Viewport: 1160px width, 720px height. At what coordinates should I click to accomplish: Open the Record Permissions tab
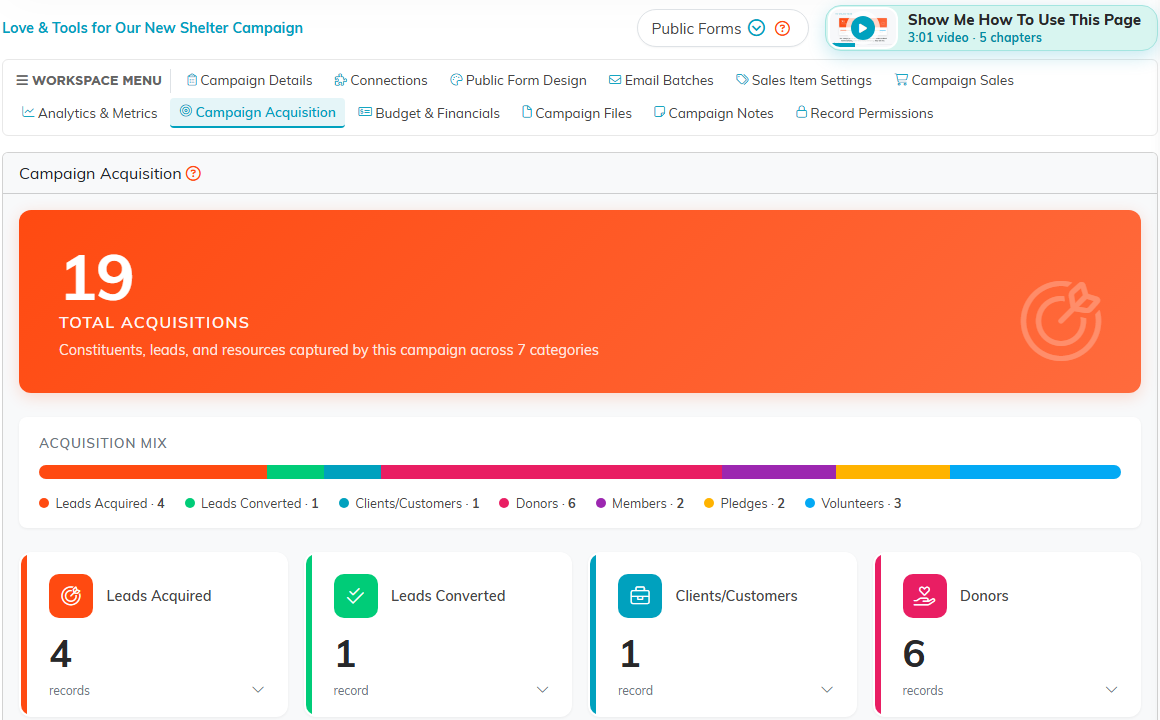click(865, 113)
